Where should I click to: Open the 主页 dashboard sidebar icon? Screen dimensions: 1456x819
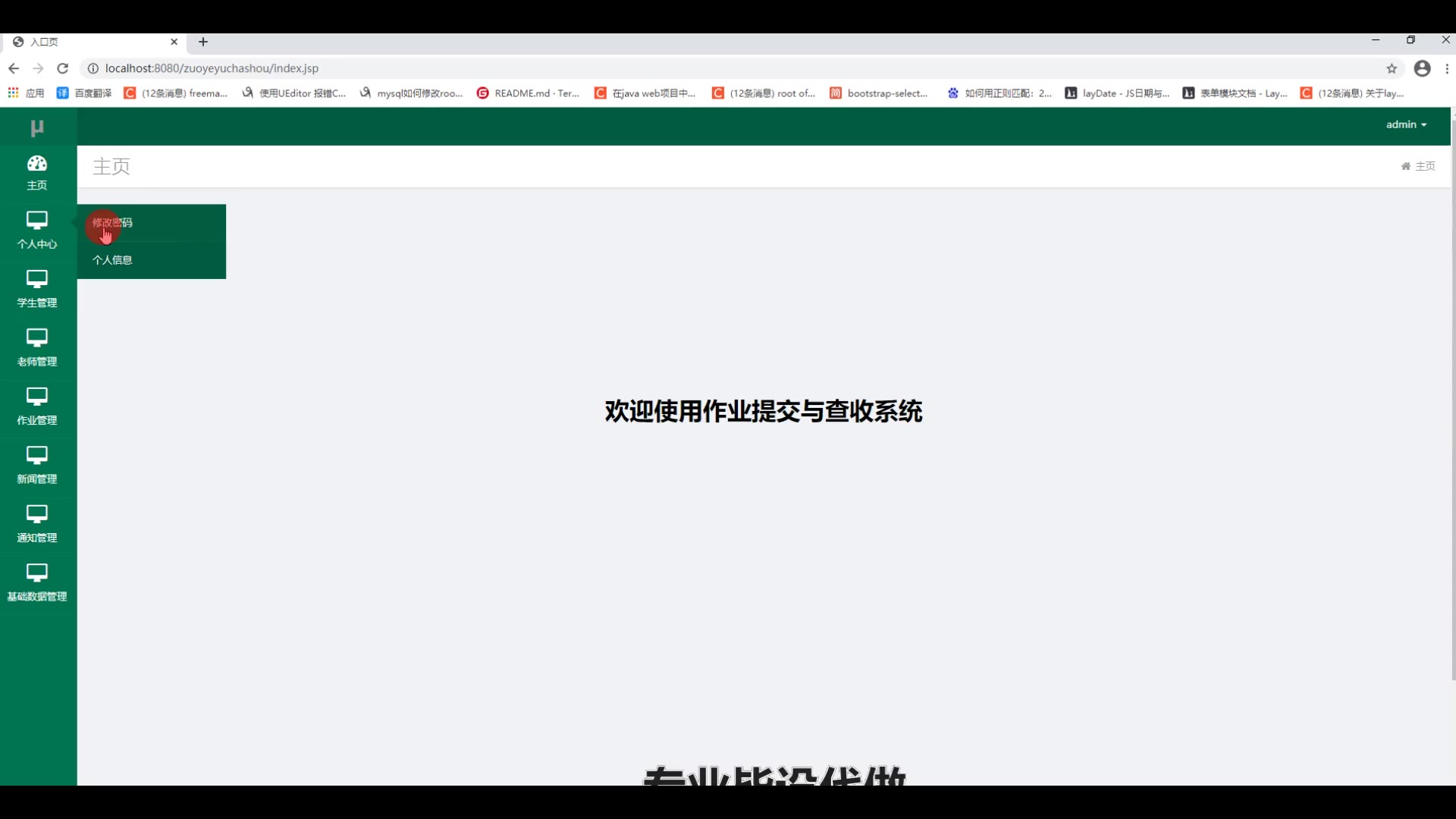[36, 164]
